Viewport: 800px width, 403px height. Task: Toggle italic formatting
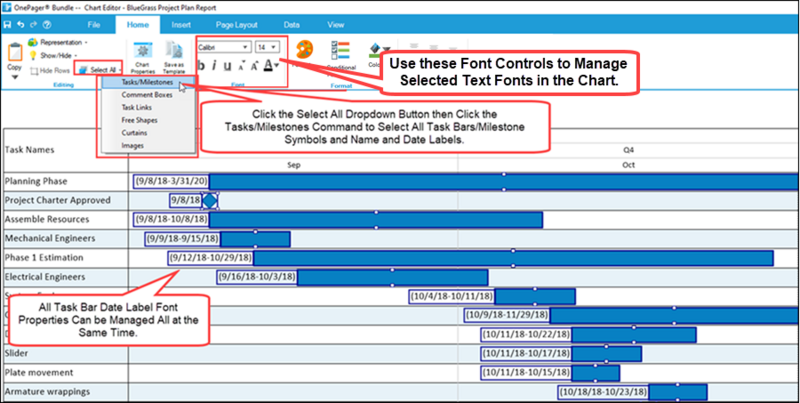(x=214, y=66)
